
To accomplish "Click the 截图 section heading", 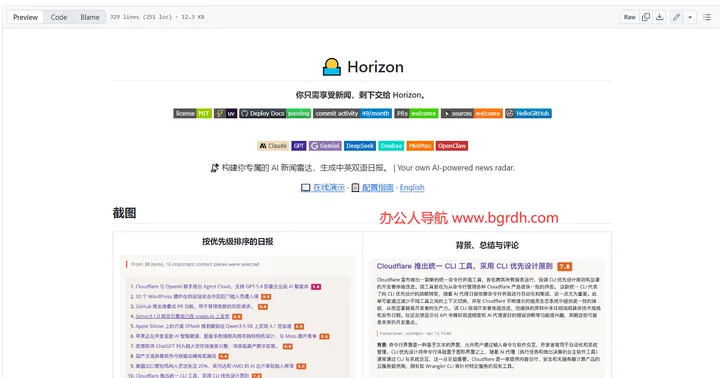I will (x=124, y=213).
